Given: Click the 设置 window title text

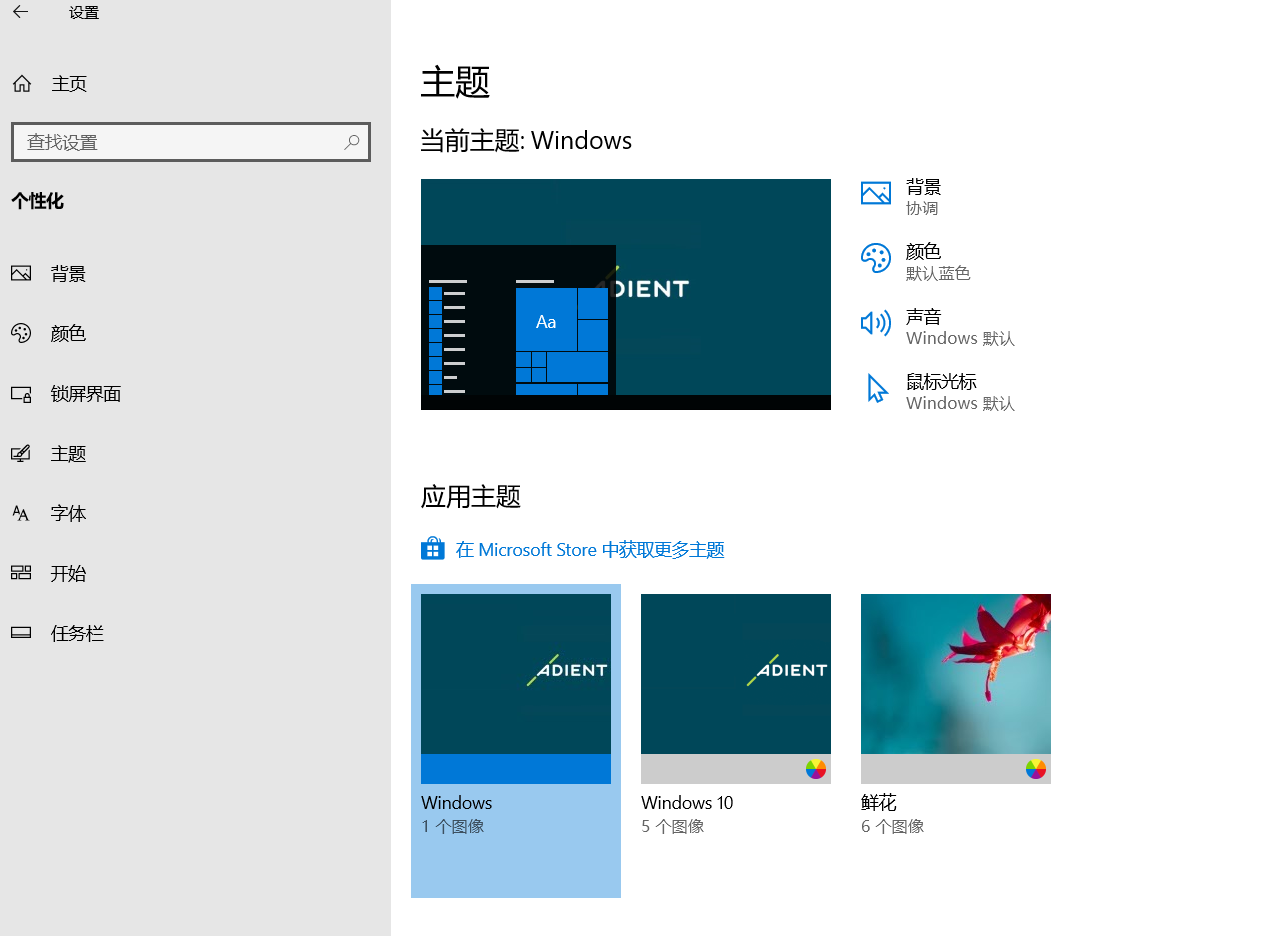Looking at the screenshot, I should tap(84, 13).
